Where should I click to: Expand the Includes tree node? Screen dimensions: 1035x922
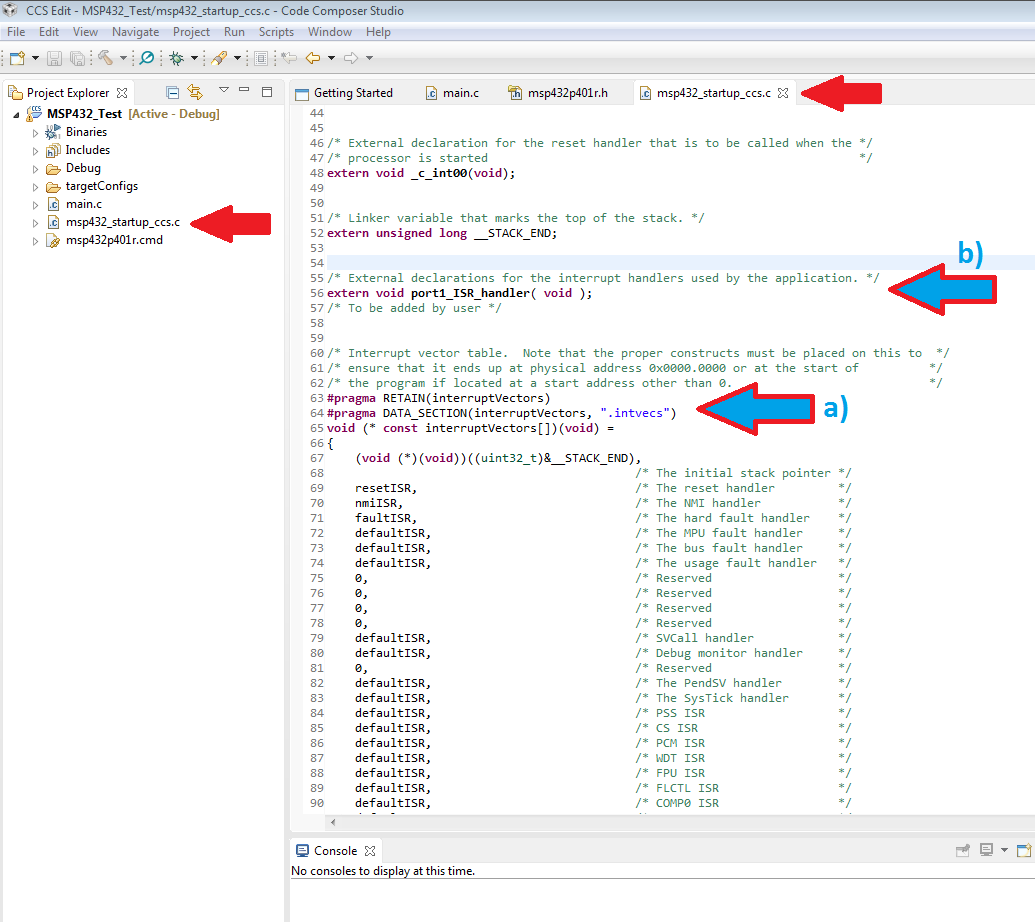36,151
